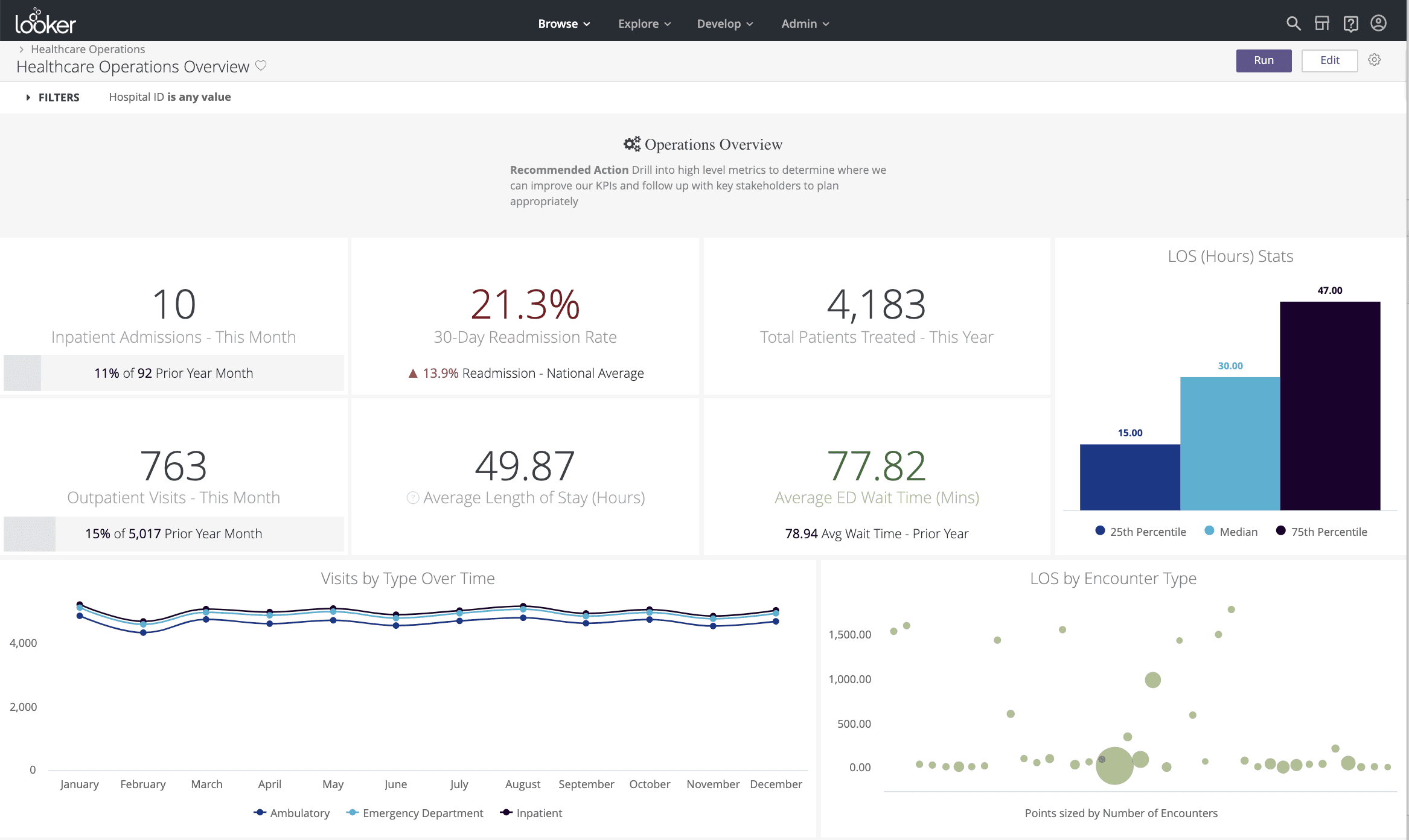Select the Explore menu item
The height and width of the screenshot is (840, 1409).
643,24
